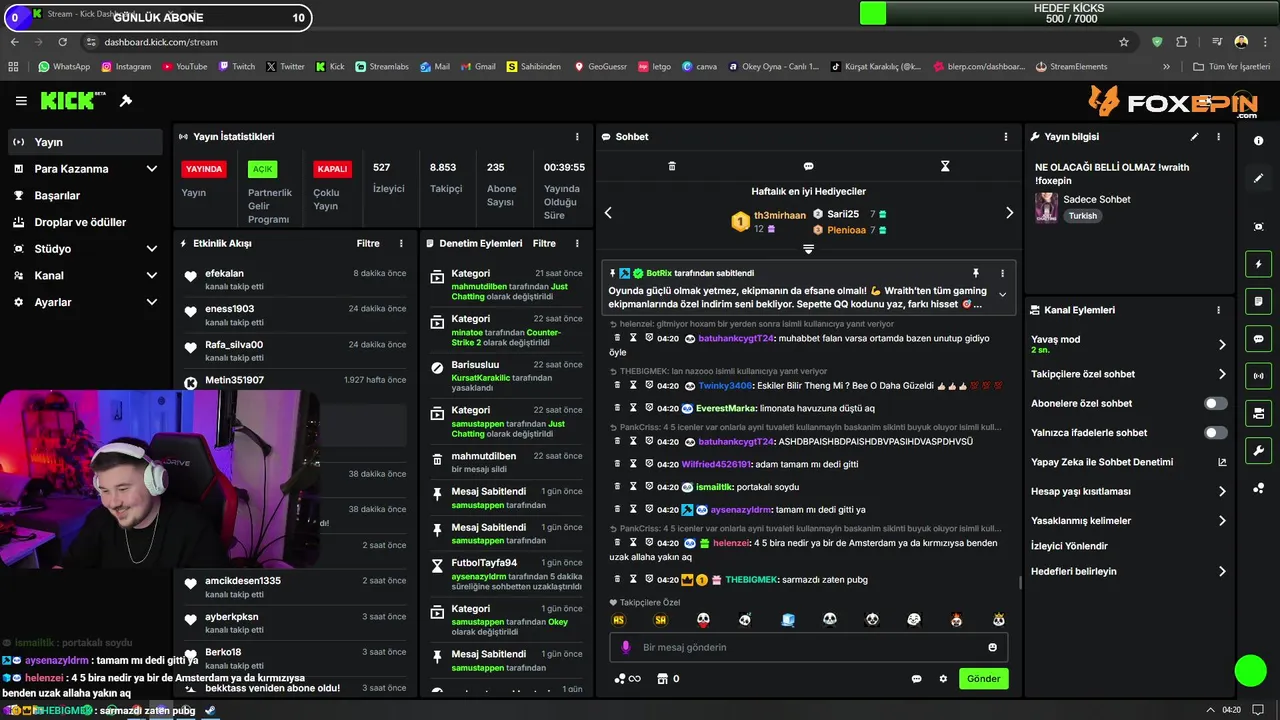Click İzleyici Yönlendir

[x=1069, y=546]
